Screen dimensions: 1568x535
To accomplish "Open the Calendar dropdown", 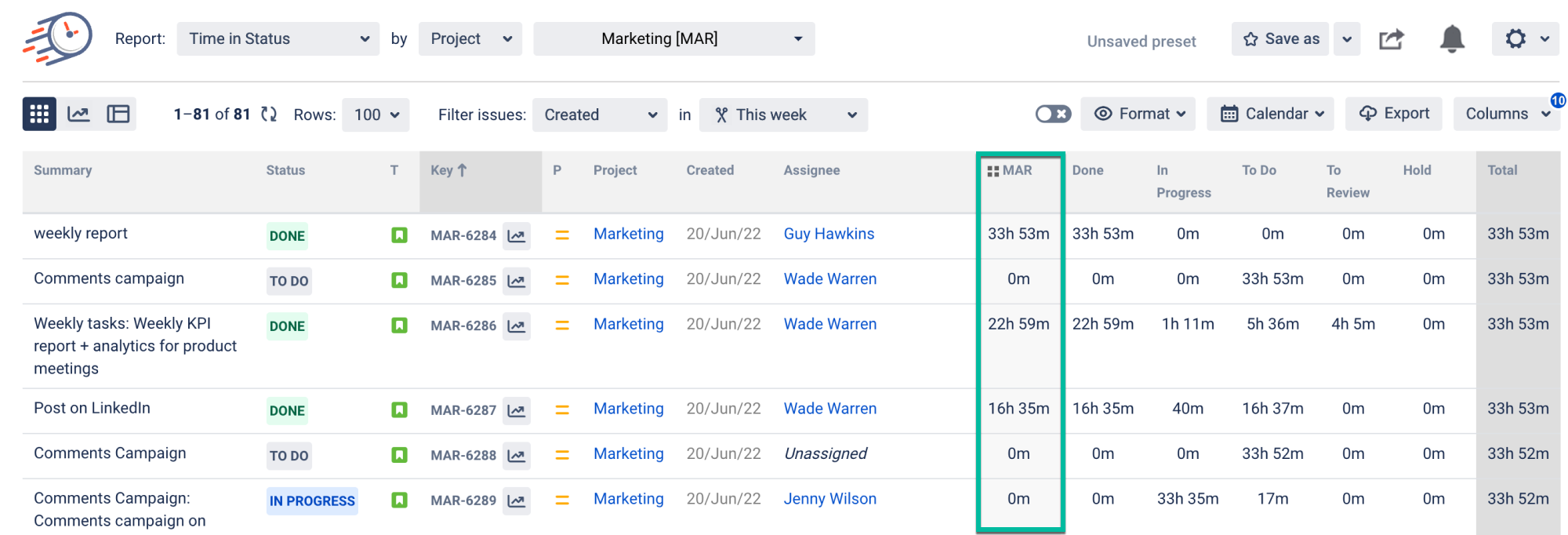I will coord(1272,114).
